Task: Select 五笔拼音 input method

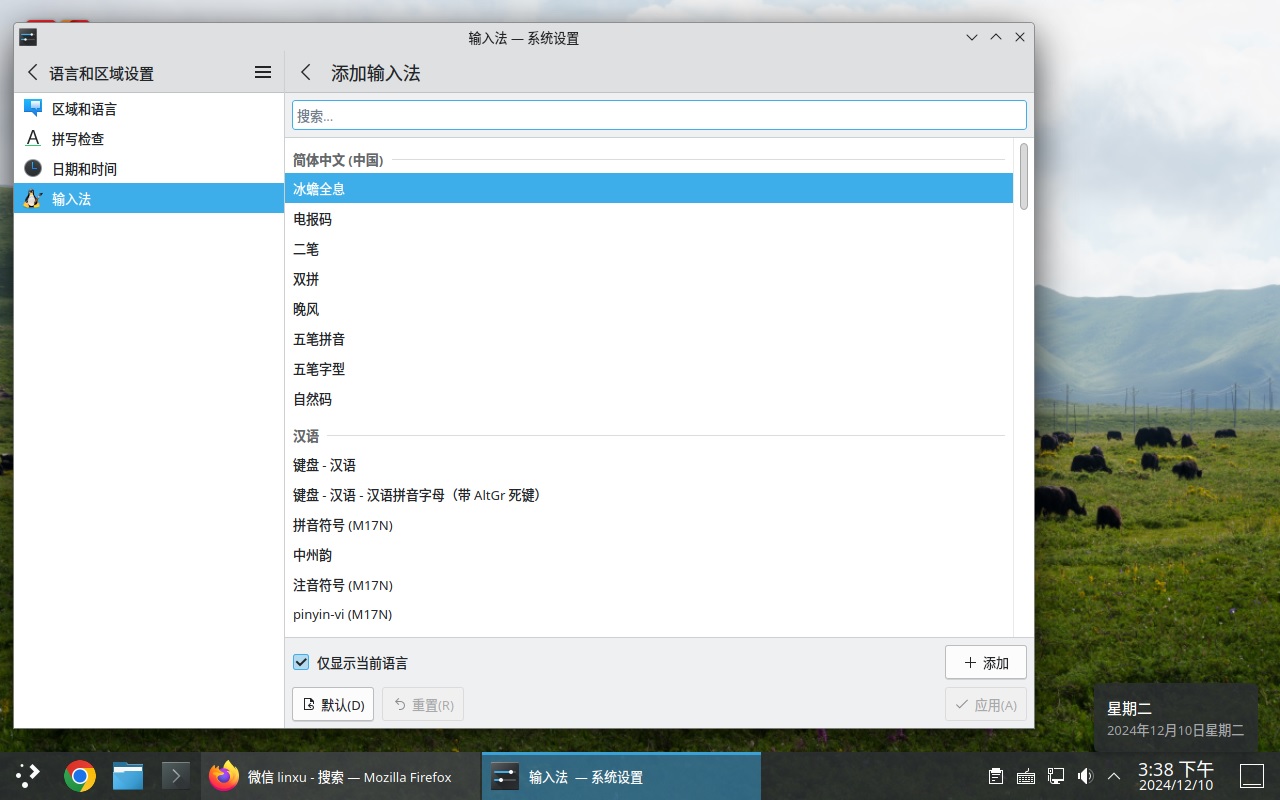Action: coord(649,338)
